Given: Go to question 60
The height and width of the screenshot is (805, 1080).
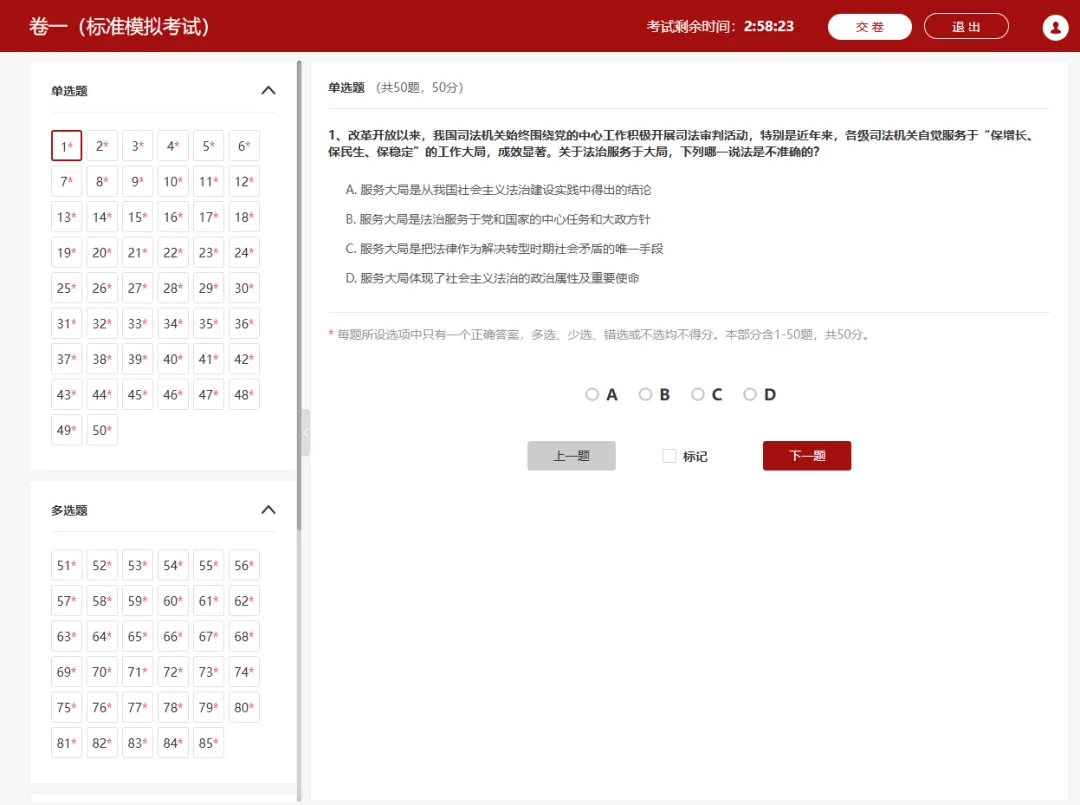Looking at the screenshot, I should [x=173, y=600].
